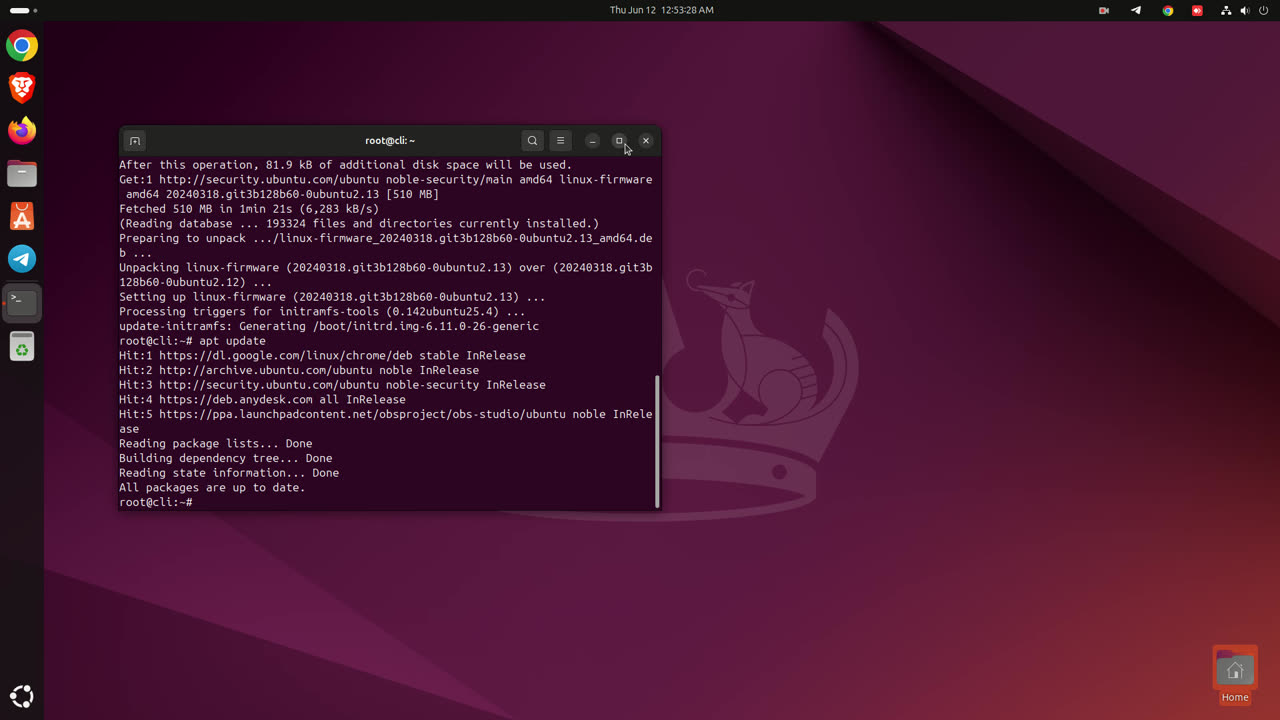Show applications via the Ubuntu logo button
Screen dimensions: 1280x720
pyautogui.click(x=22, y=697)
